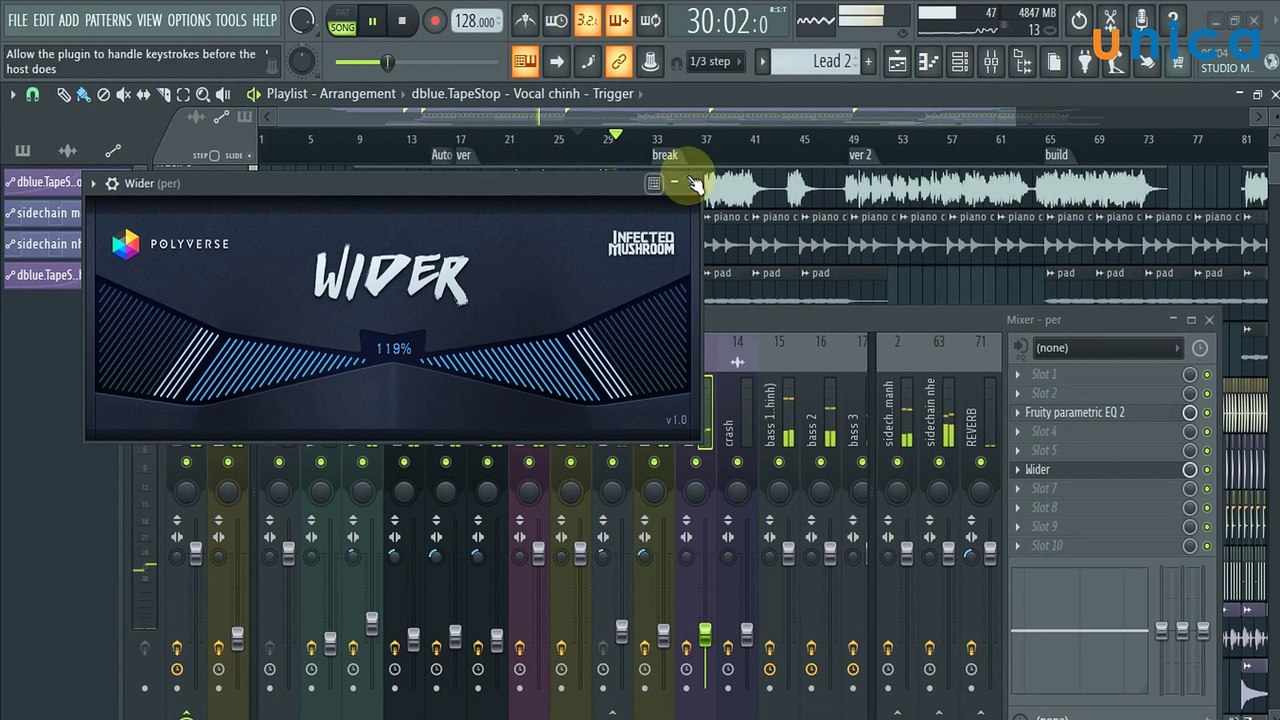Open the audio editor scissors icon
The height and width of the screenshot is (720, 1280).
1109,20
